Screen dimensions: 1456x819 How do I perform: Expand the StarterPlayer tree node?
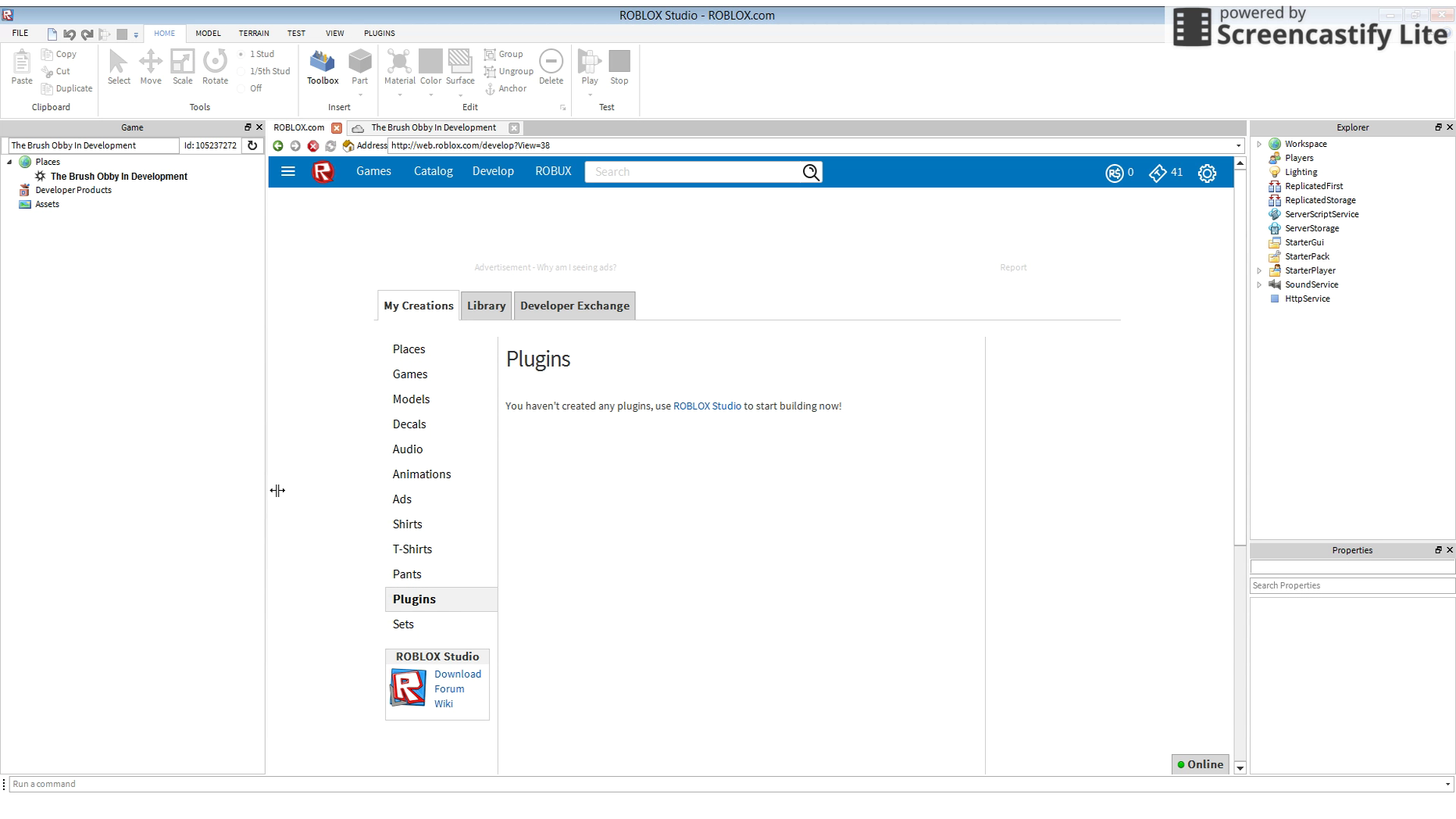pyautogui.click(x=1259, y=271)
